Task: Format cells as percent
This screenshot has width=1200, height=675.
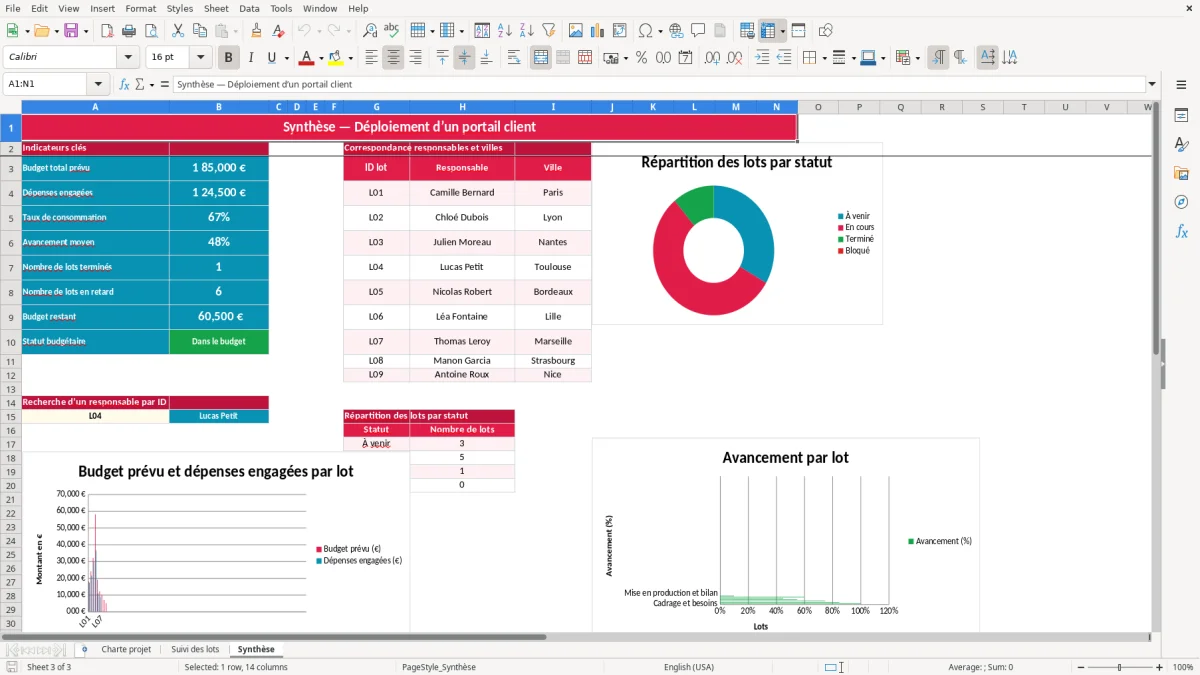Action: tap(641, 58)
